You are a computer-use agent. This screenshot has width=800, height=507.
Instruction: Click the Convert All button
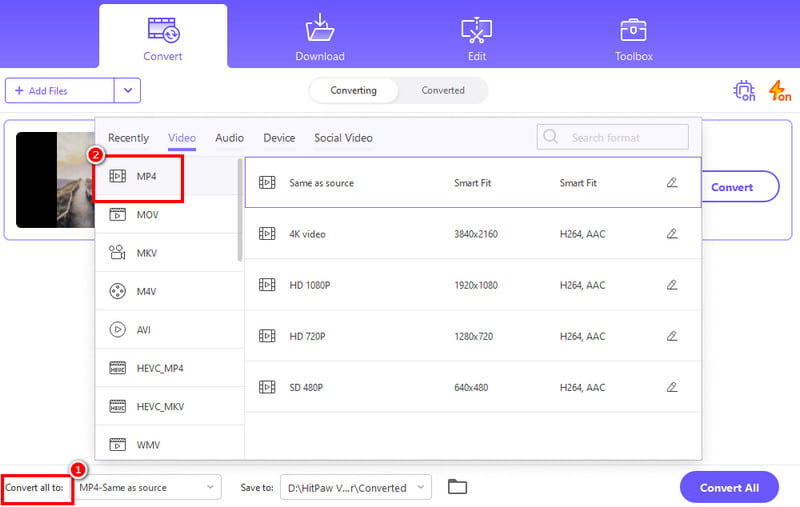(x=728, y=488)
